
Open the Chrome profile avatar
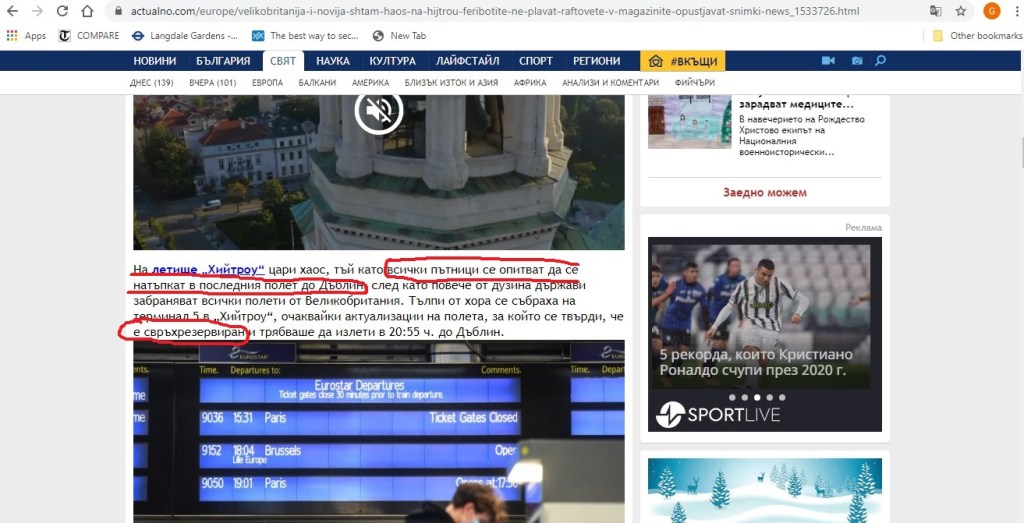coord(991,11)
